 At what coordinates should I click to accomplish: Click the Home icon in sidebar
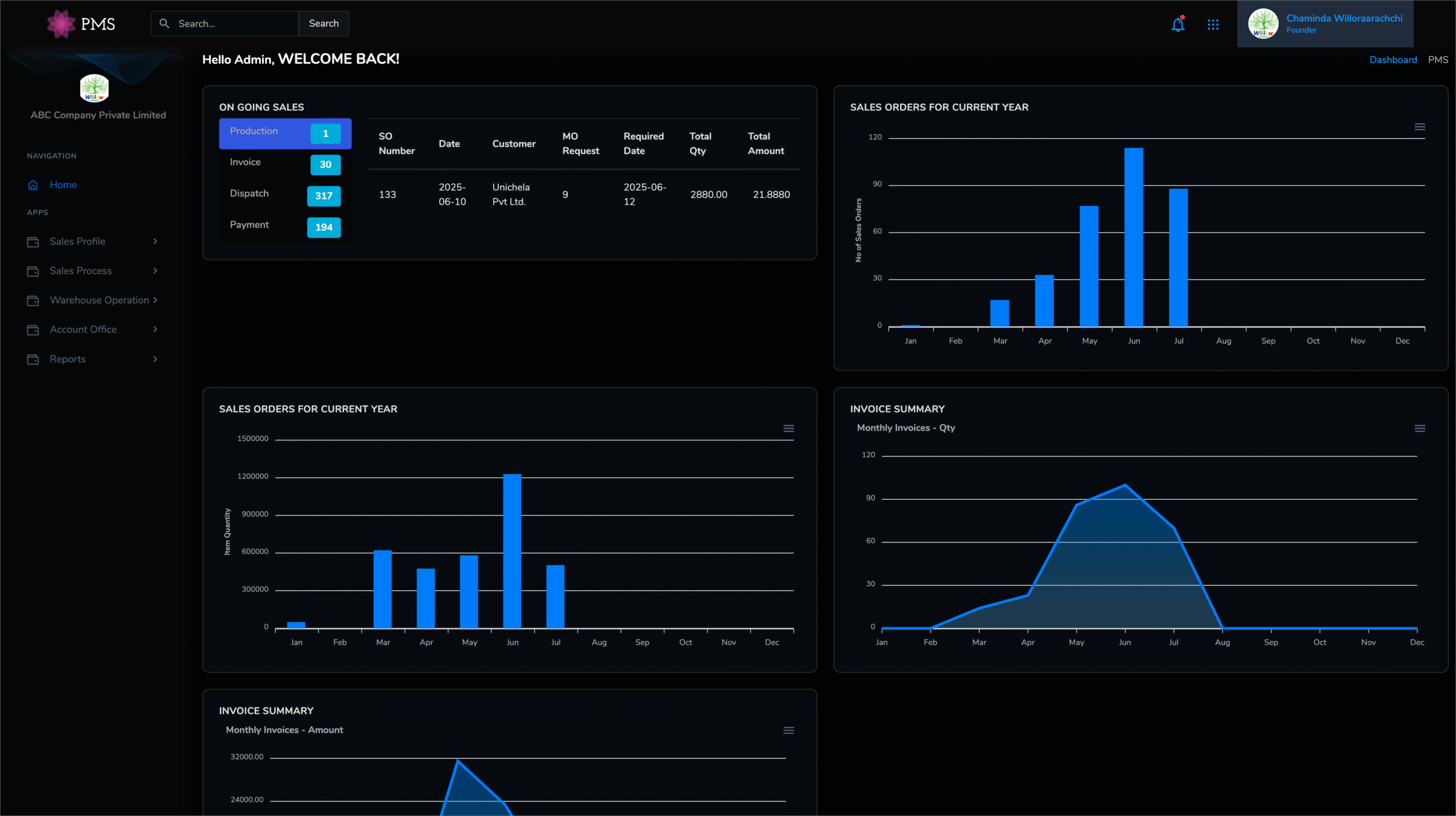(33, 185)
